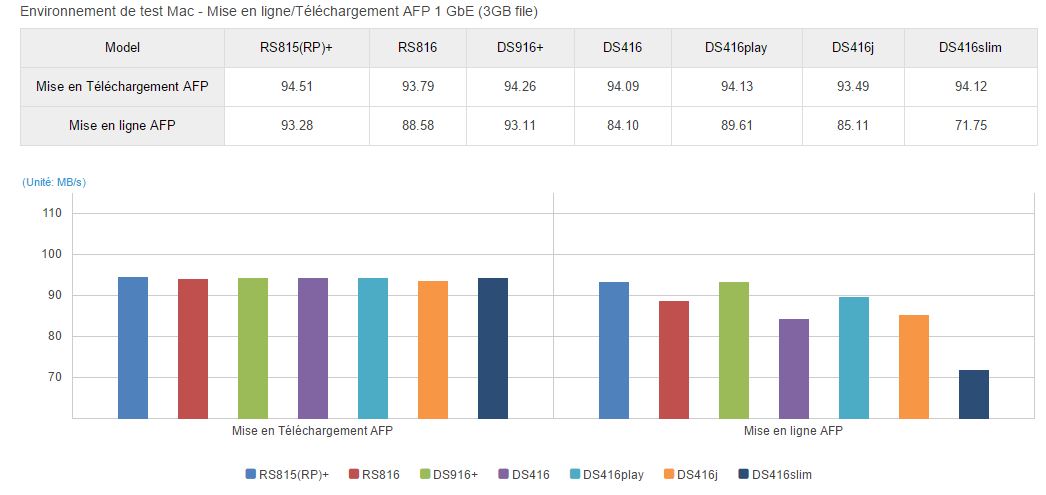Click the 94.51 value cell in table
The image size is (1046, 495).
point(296,87)
